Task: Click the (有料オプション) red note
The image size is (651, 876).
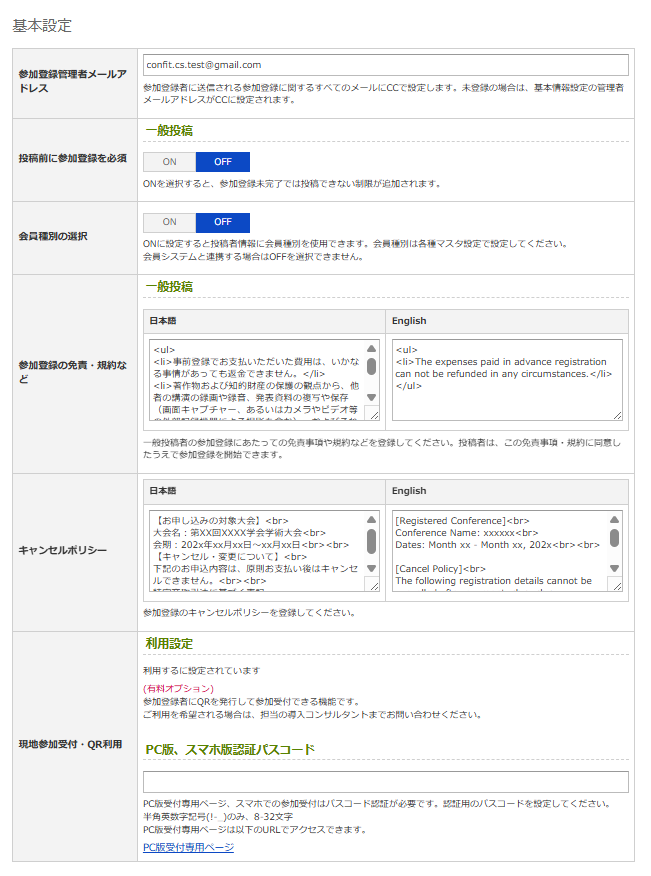Action: 178,688
